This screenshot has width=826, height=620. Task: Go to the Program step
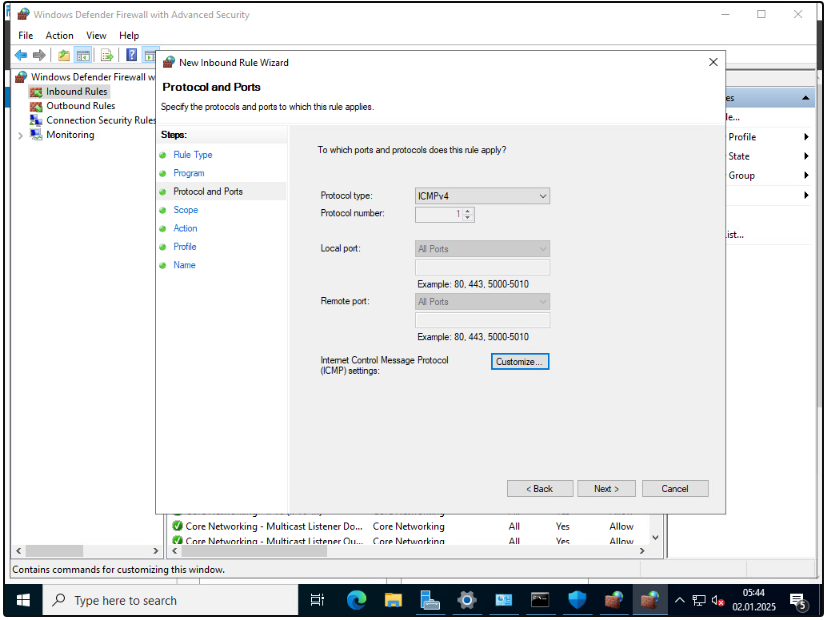pyautogui.click(x=189, y=173)
